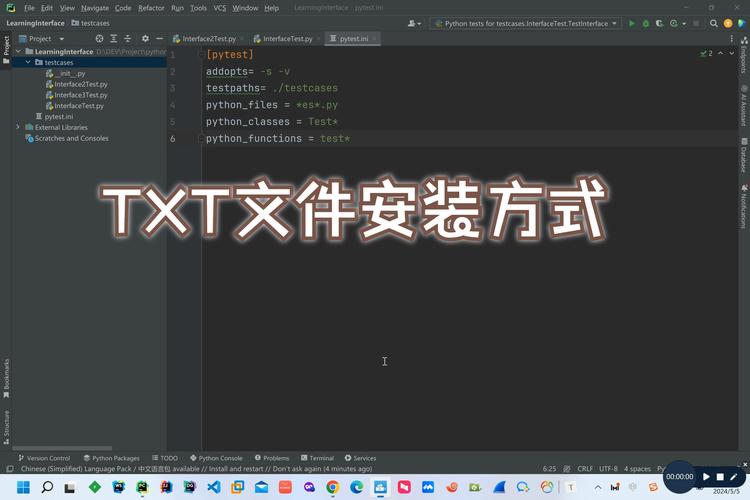Select opened file locator icon in Project panel
The height and width of the screenshot is (500, 750).
point(99,39)
